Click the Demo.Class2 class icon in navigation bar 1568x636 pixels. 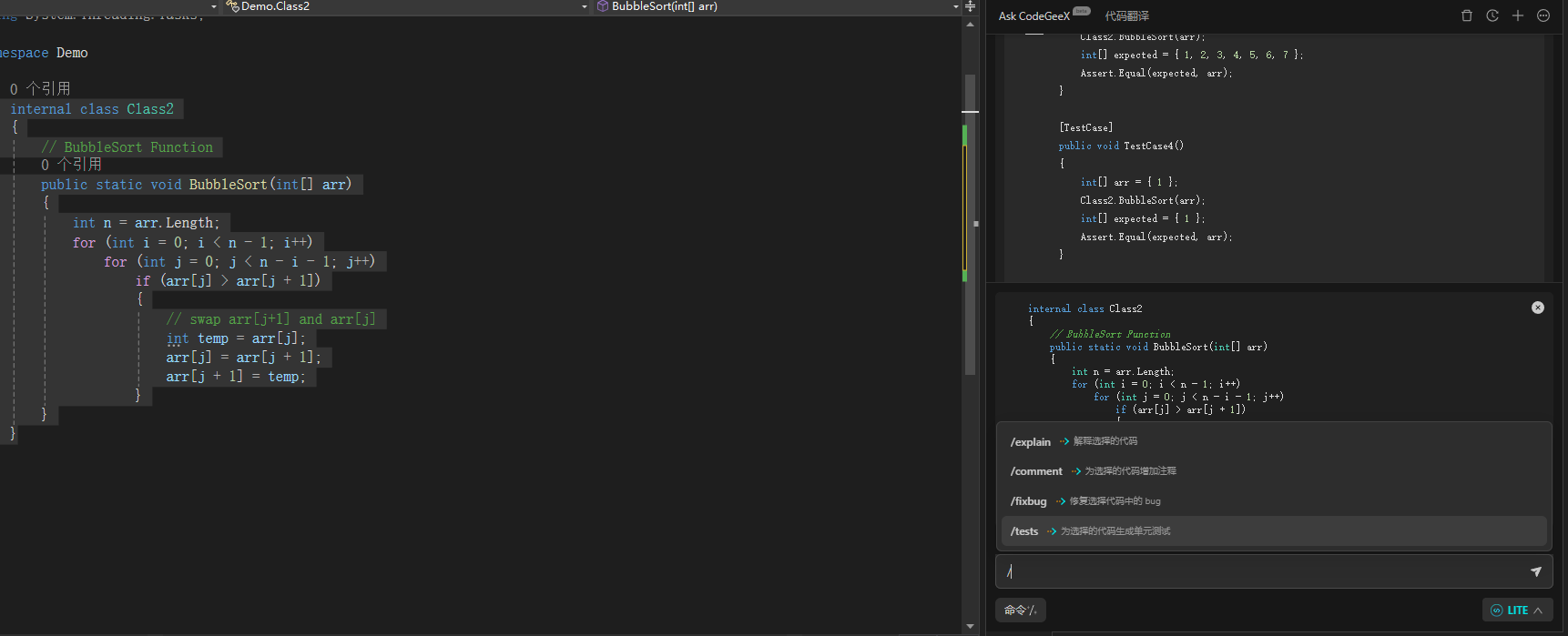pos(232,6)
